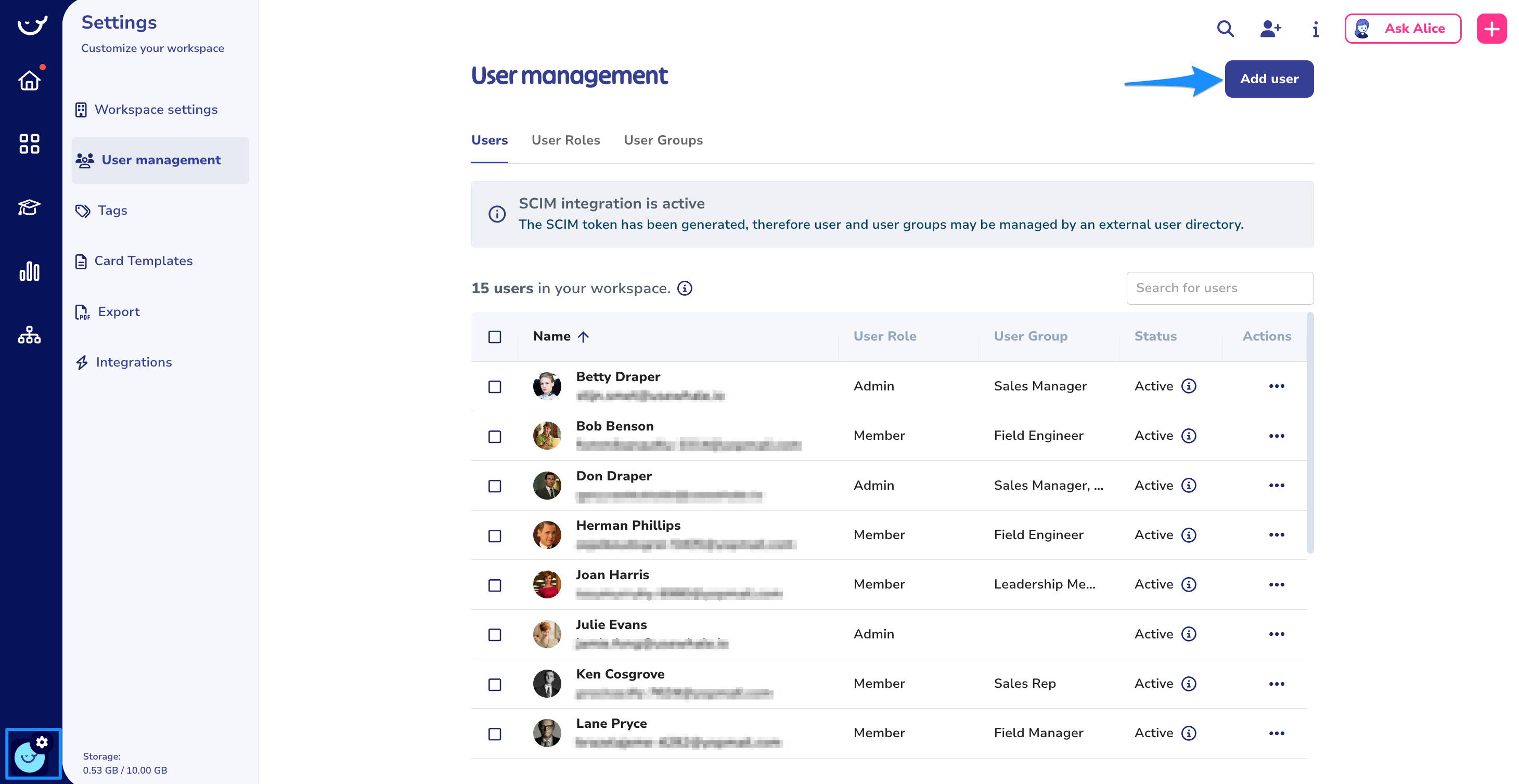
Task: Click info icon beside Betty Draper's Active status
Action: point(1189,386)
